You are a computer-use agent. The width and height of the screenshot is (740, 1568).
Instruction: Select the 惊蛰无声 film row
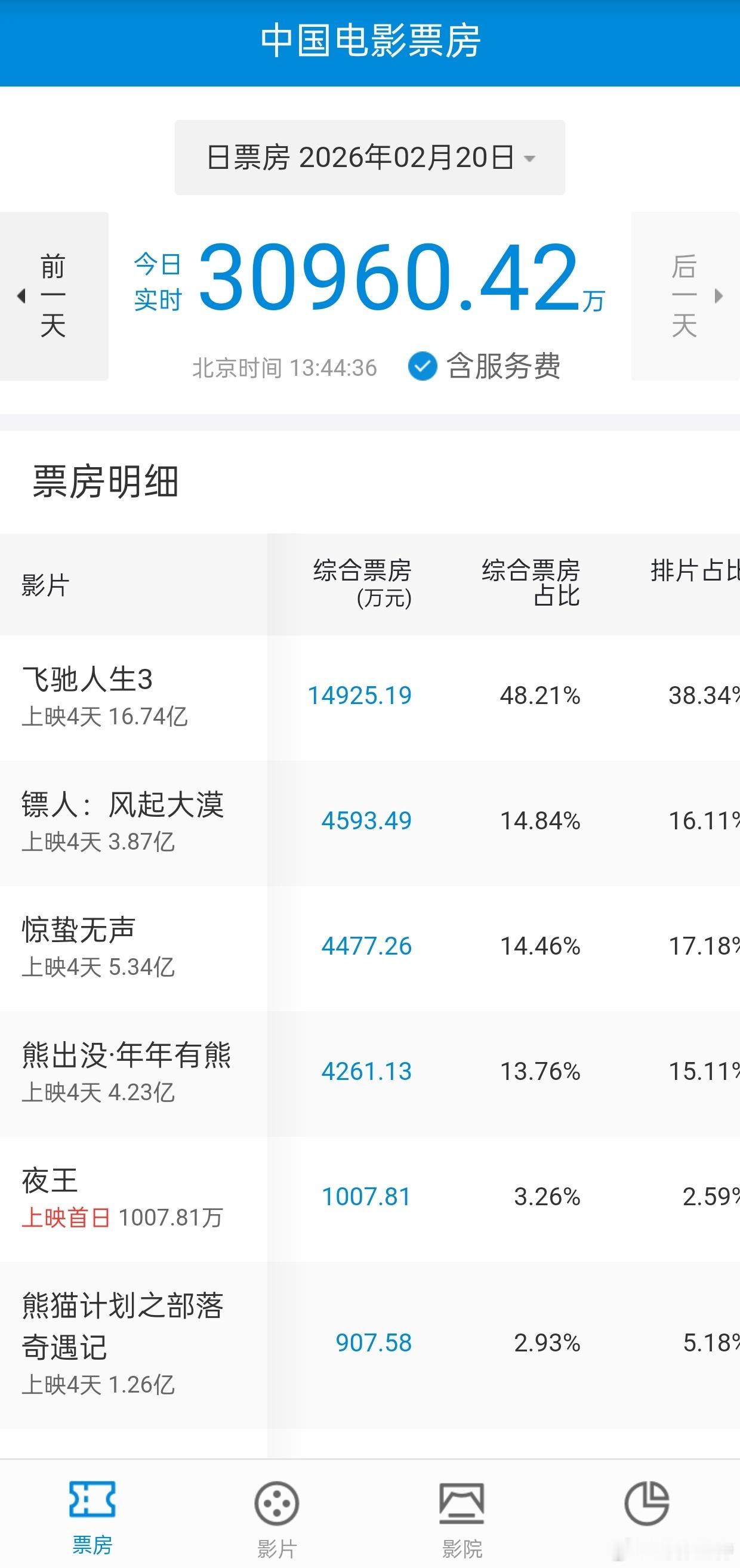point(79,930)
